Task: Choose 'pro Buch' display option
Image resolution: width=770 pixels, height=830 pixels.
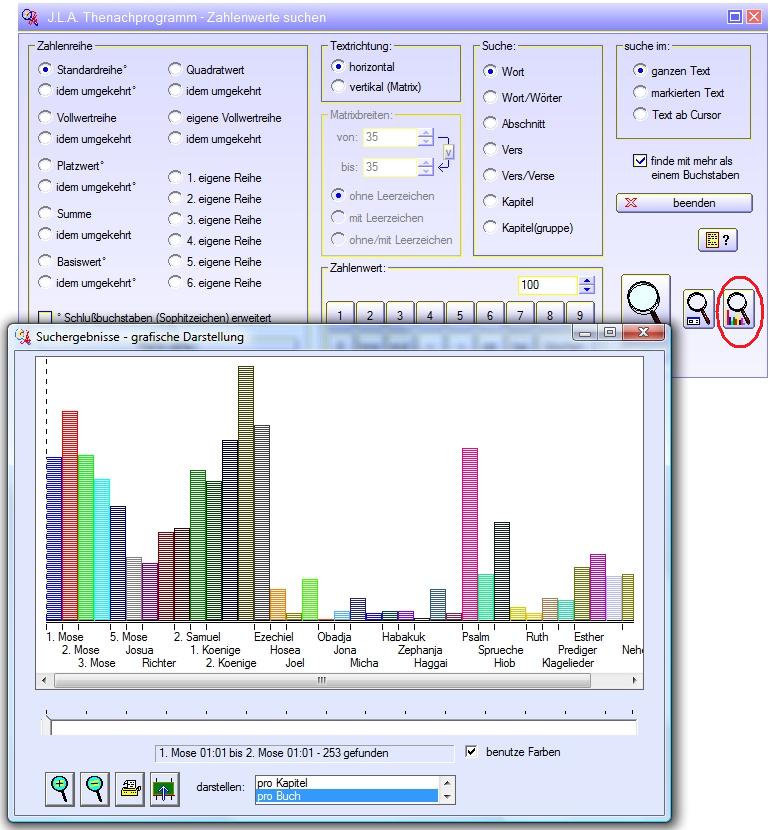Action: 346,796
